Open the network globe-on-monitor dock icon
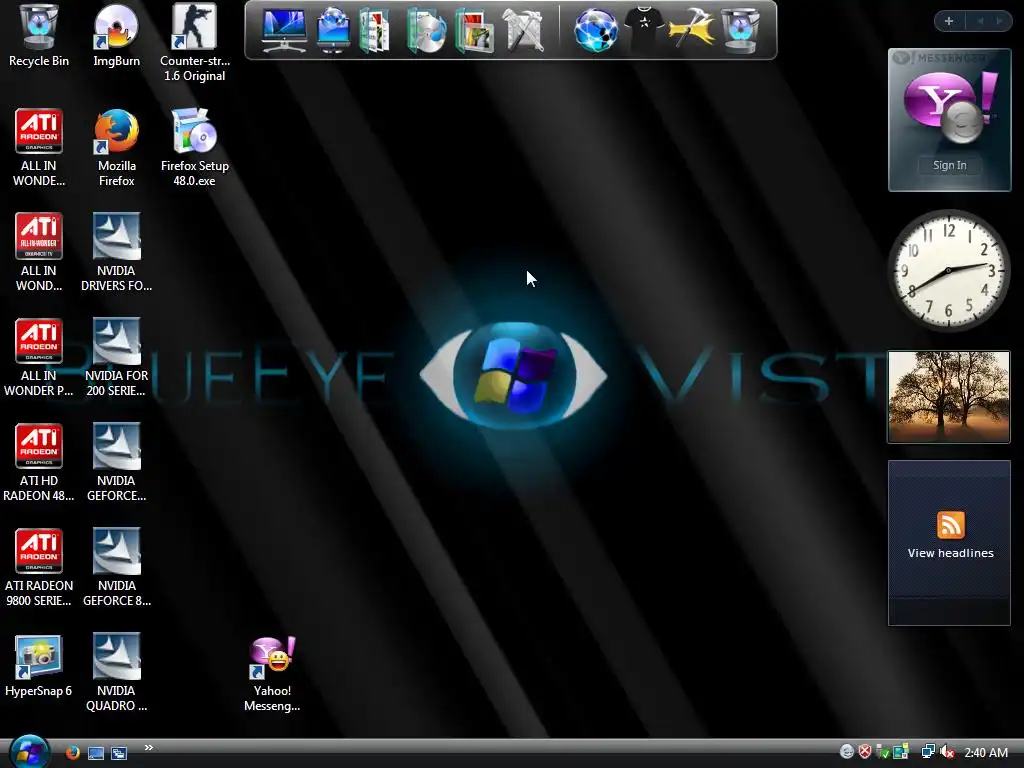 (333, 30)
